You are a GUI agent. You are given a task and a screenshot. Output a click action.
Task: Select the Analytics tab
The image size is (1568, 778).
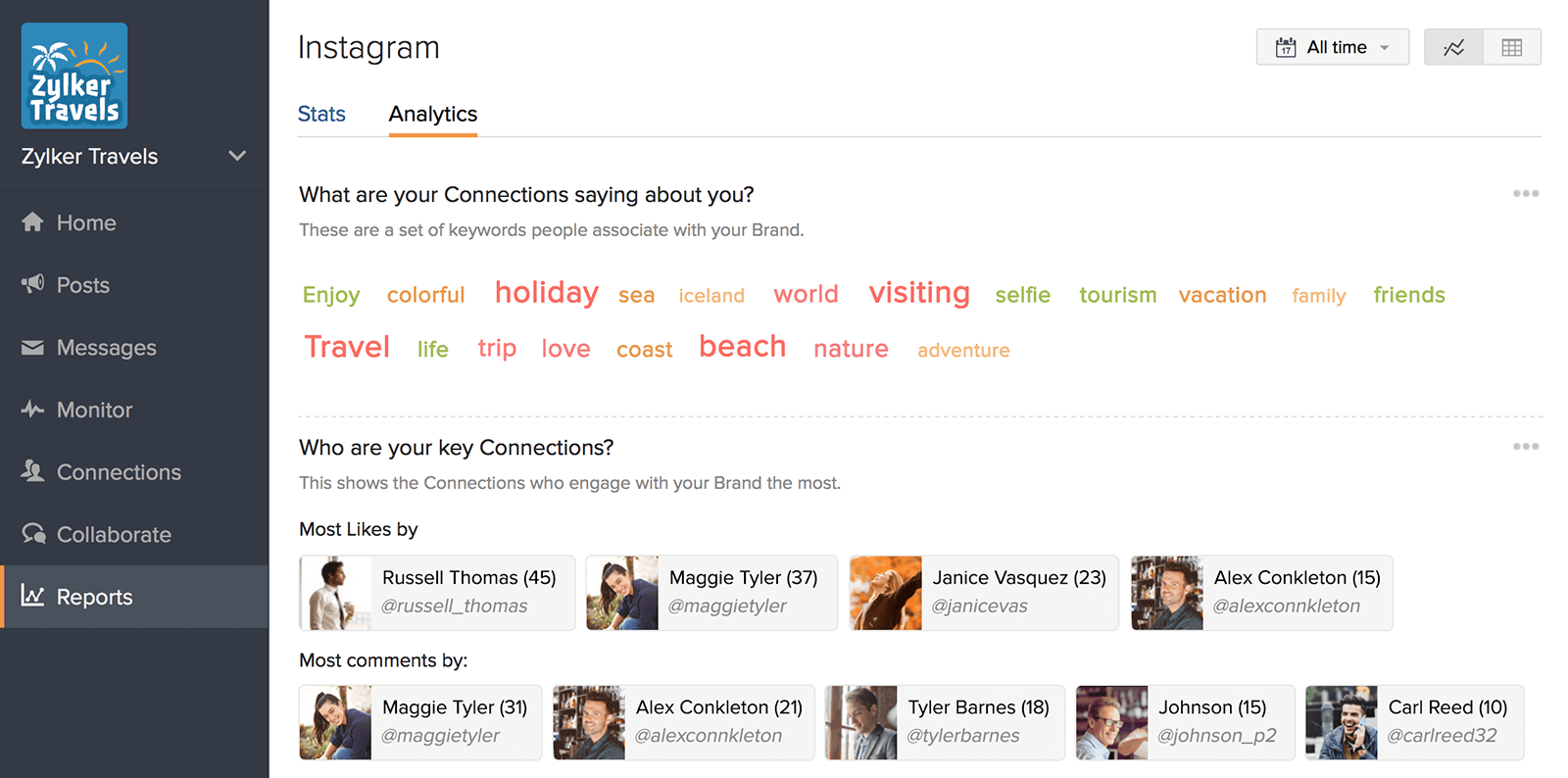tap(432, 115)
